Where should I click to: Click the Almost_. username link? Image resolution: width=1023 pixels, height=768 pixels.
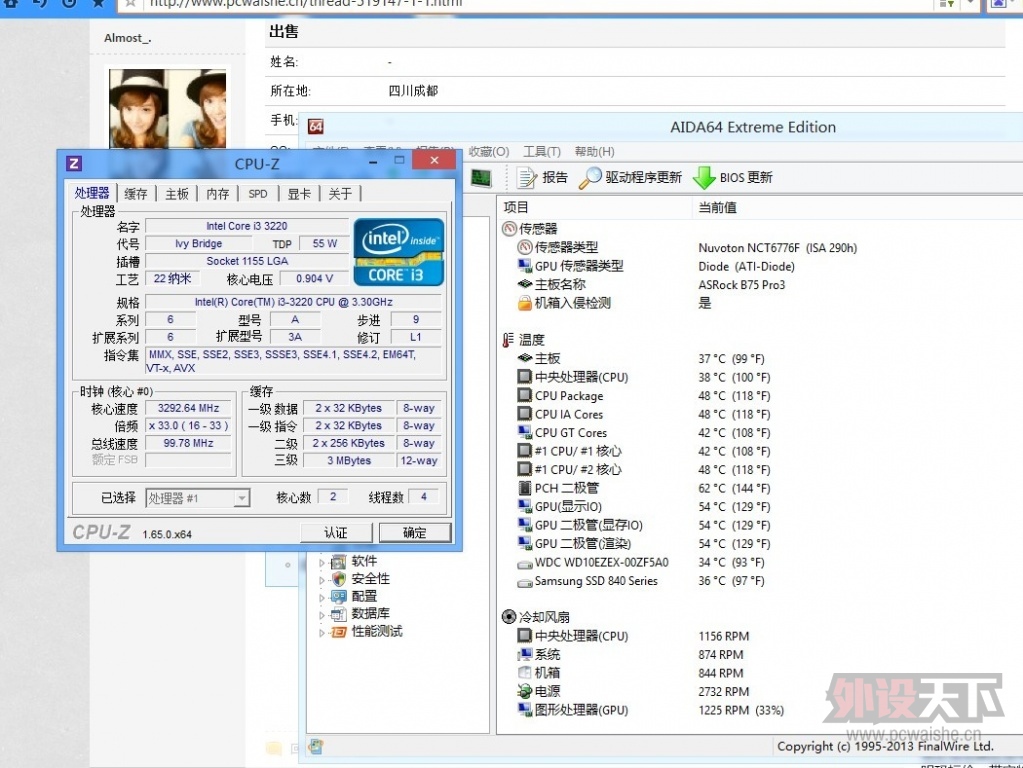pos(128,38)
